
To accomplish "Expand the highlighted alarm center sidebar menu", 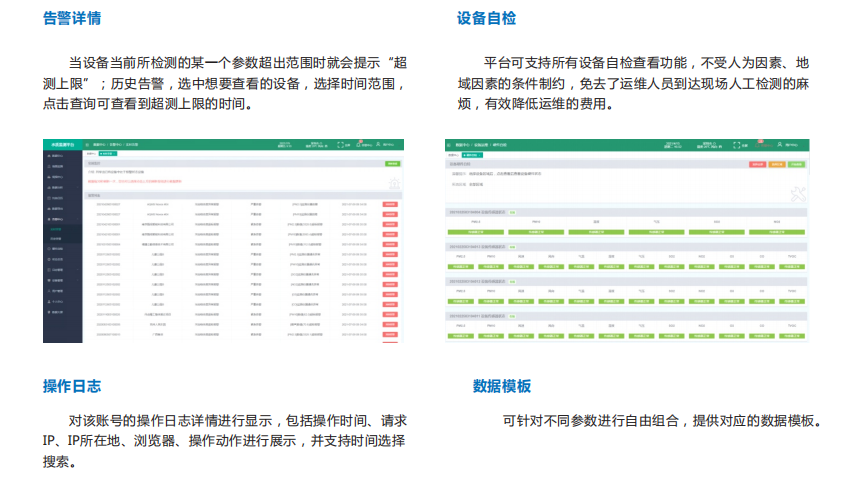I will 62,218.
